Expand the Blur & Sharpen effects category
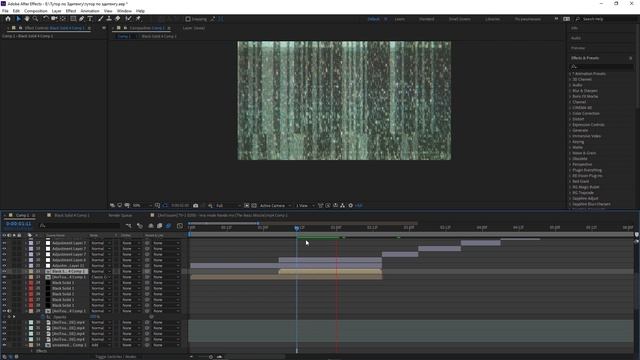 click(584, 91)
